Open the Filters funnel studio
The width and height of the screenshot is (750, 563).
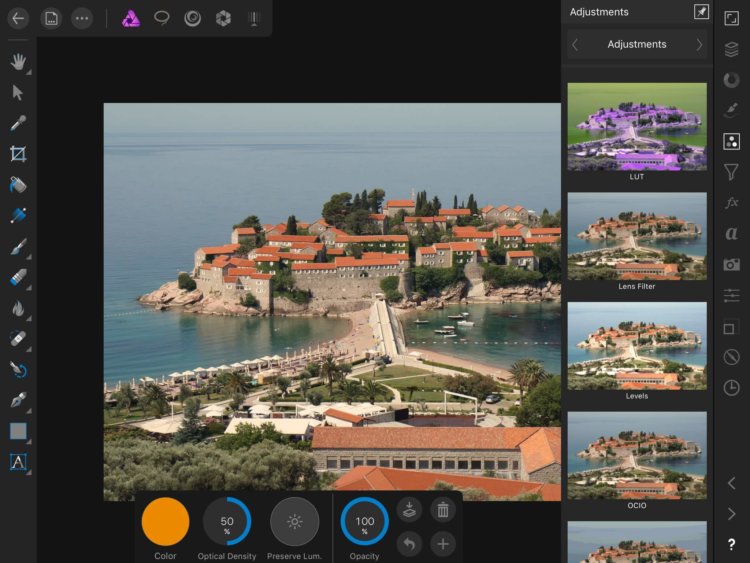[x=731, y=172]
